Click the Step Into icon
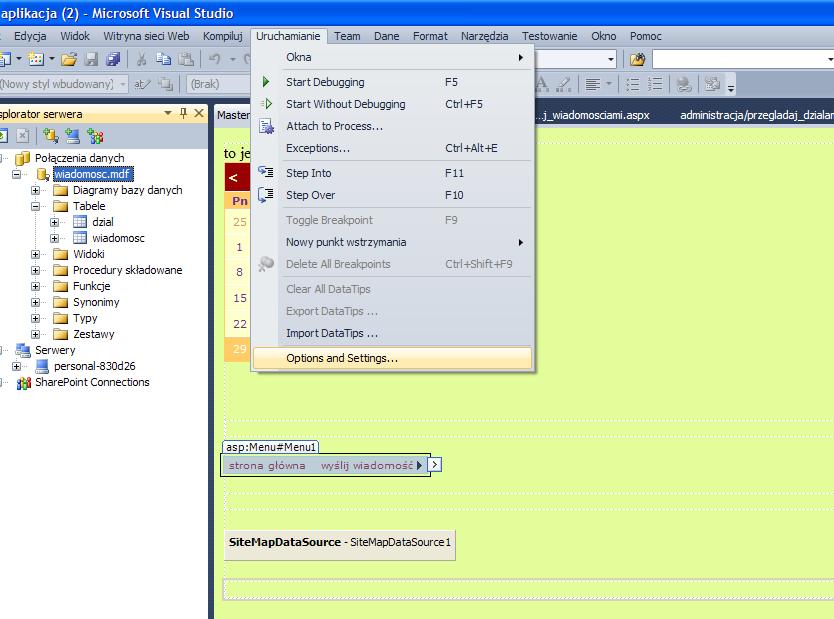The image size is (834, 619). click(x=265, y=172)
